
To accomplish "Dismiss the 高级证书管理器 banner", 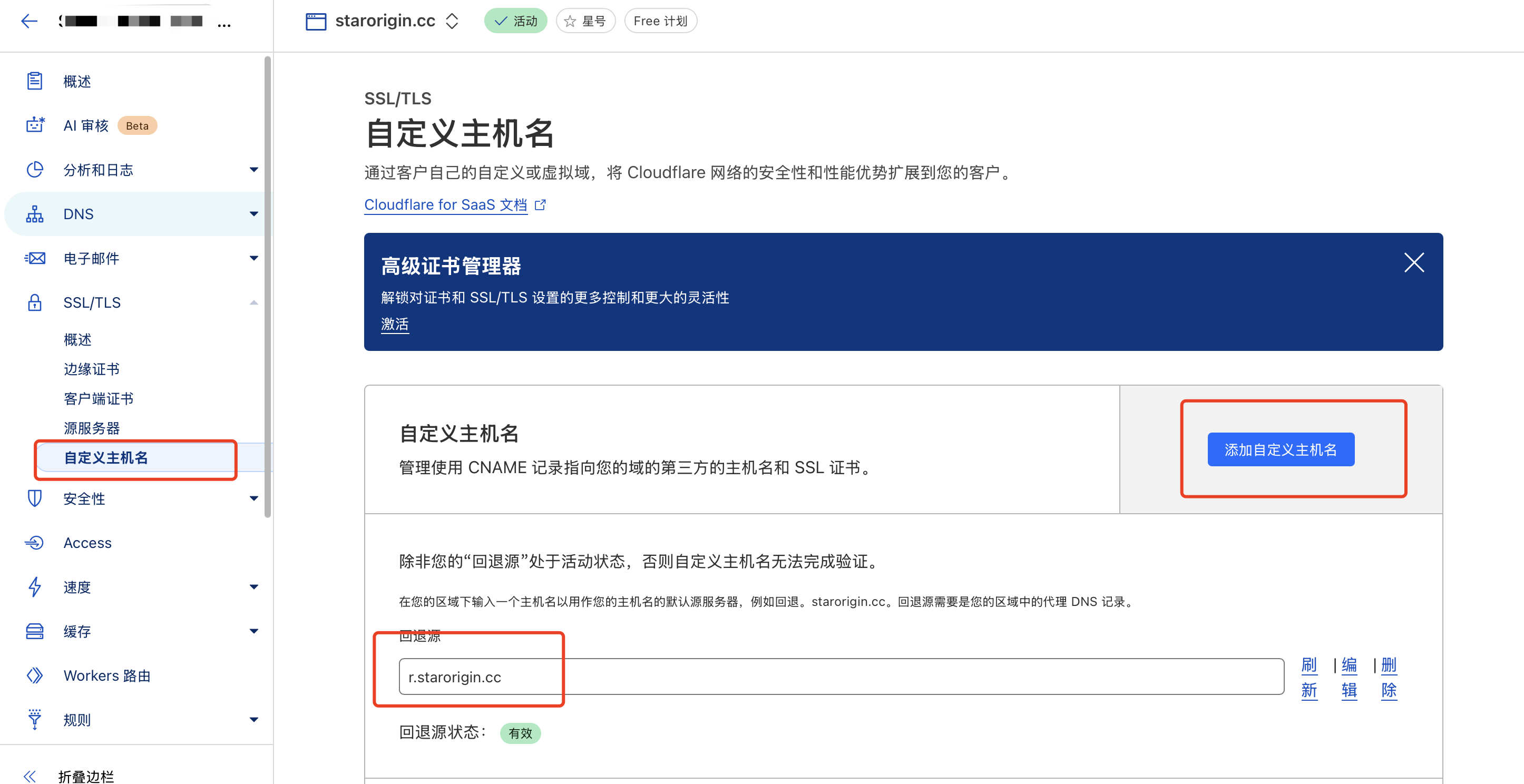I will click(1413, 262).
